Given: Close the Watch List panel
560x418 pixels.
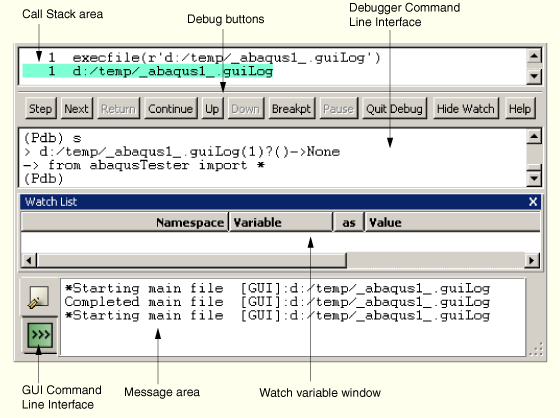Looking at the screenshot, I should coord(533,202).
